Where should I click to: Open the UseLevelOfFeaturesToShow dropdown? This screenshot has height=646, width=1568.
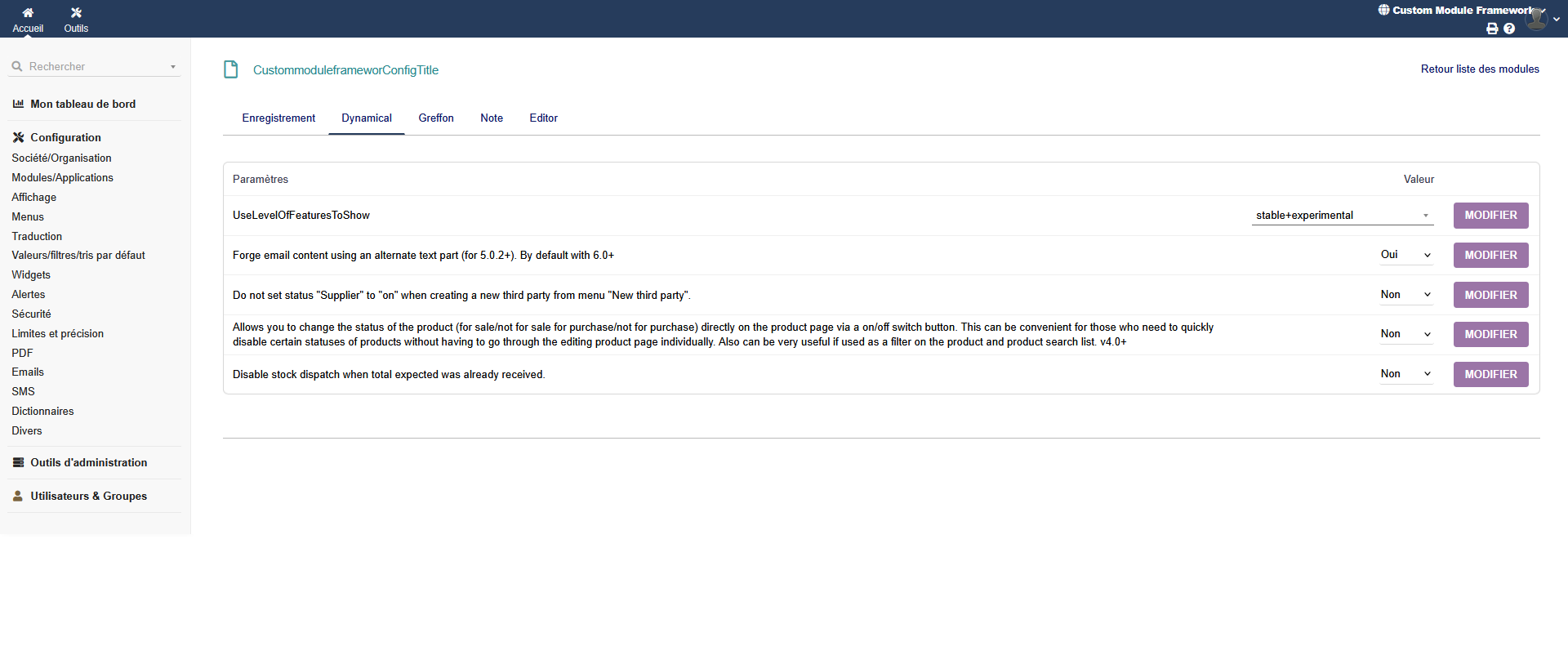[1342, 216]
